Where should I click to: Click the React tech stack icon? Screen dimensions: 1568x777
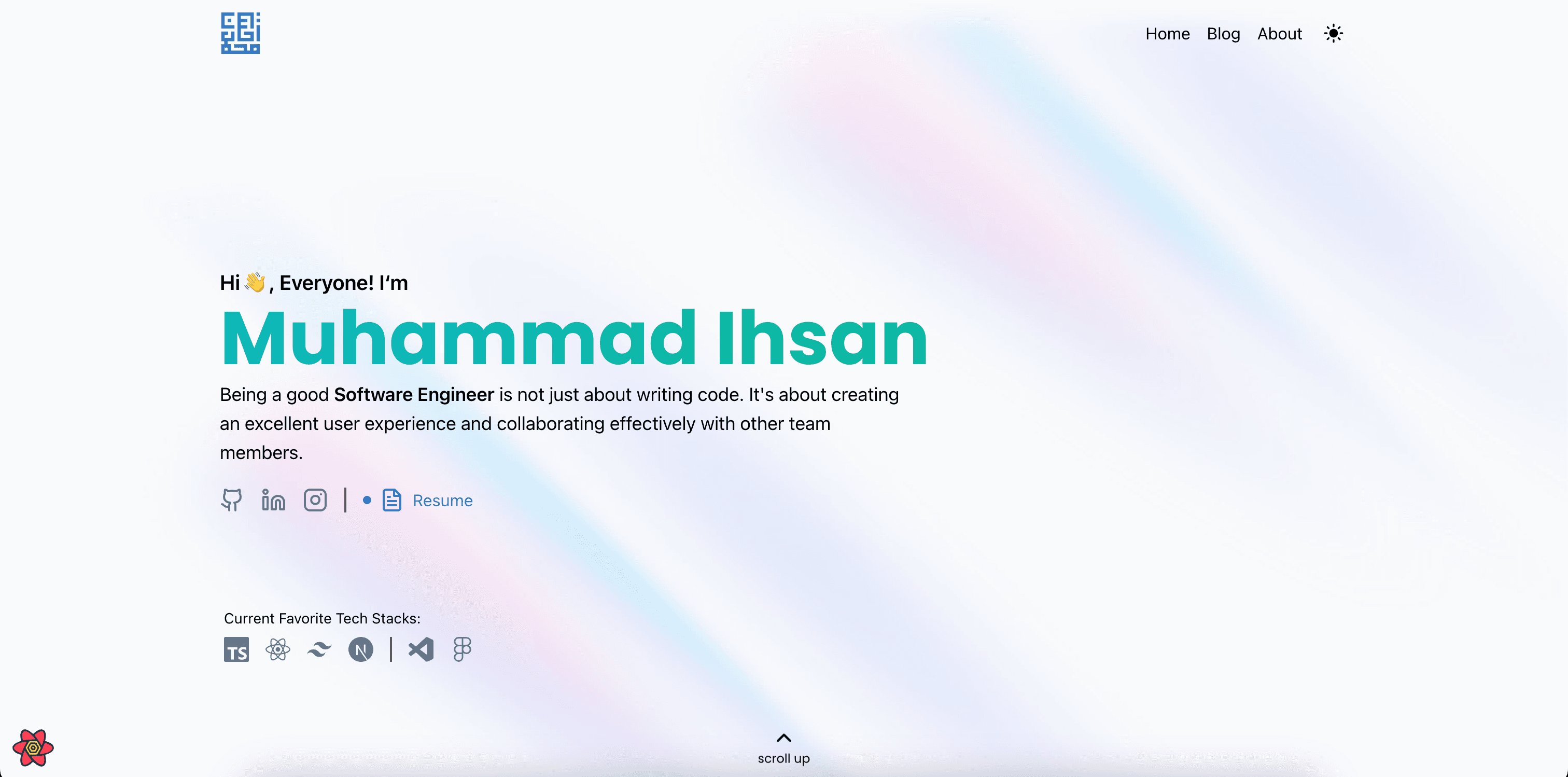click(x=279, y=649)
